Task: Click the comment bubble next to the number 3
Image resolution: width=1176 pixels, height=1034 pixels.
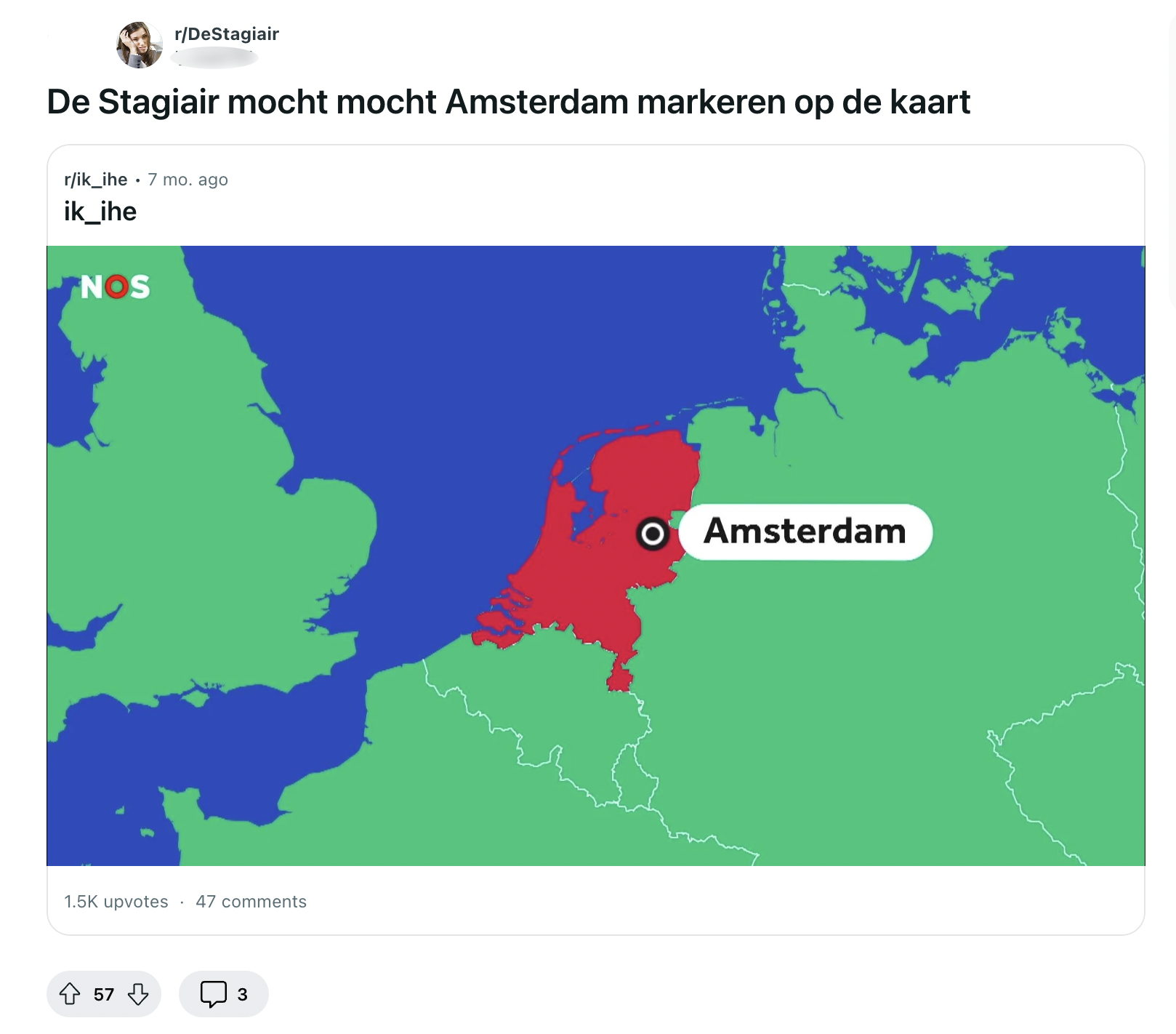Action: coord(215,993)
